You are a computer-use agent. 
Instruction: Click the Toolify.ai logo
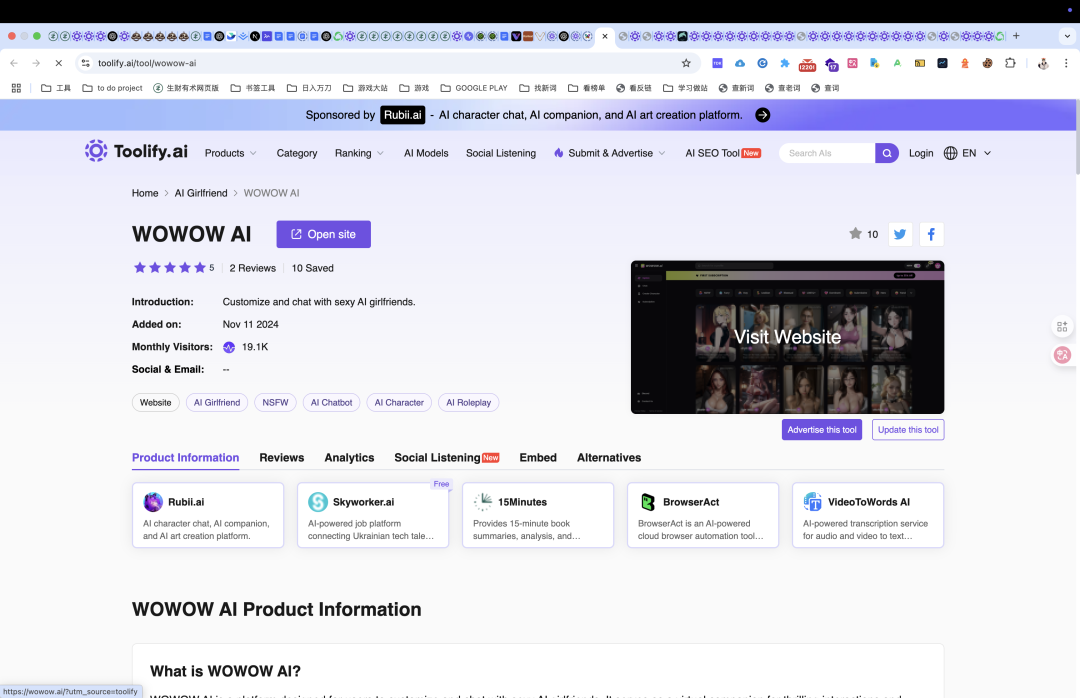tap(136, 151)
